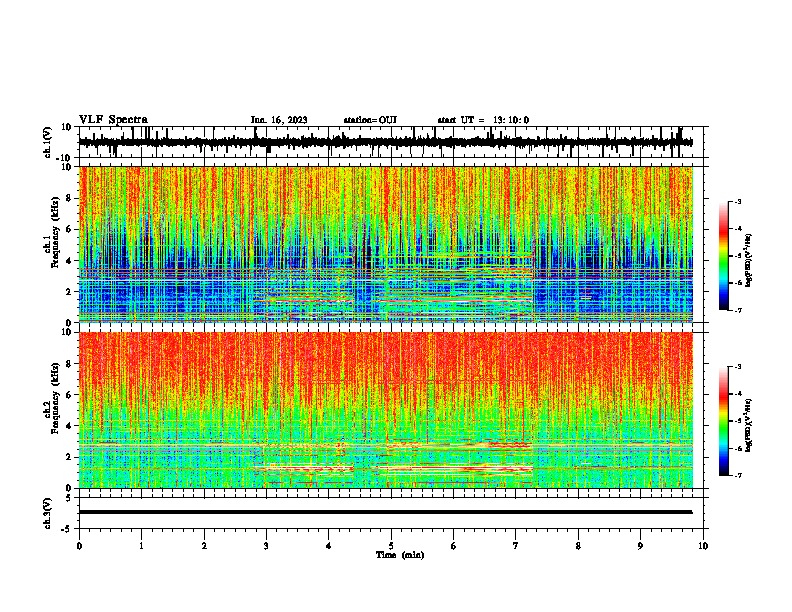Click the ch.1 frequency tick label "8"
This screenshot has height=612, width=792.
(x=69, y=198)
